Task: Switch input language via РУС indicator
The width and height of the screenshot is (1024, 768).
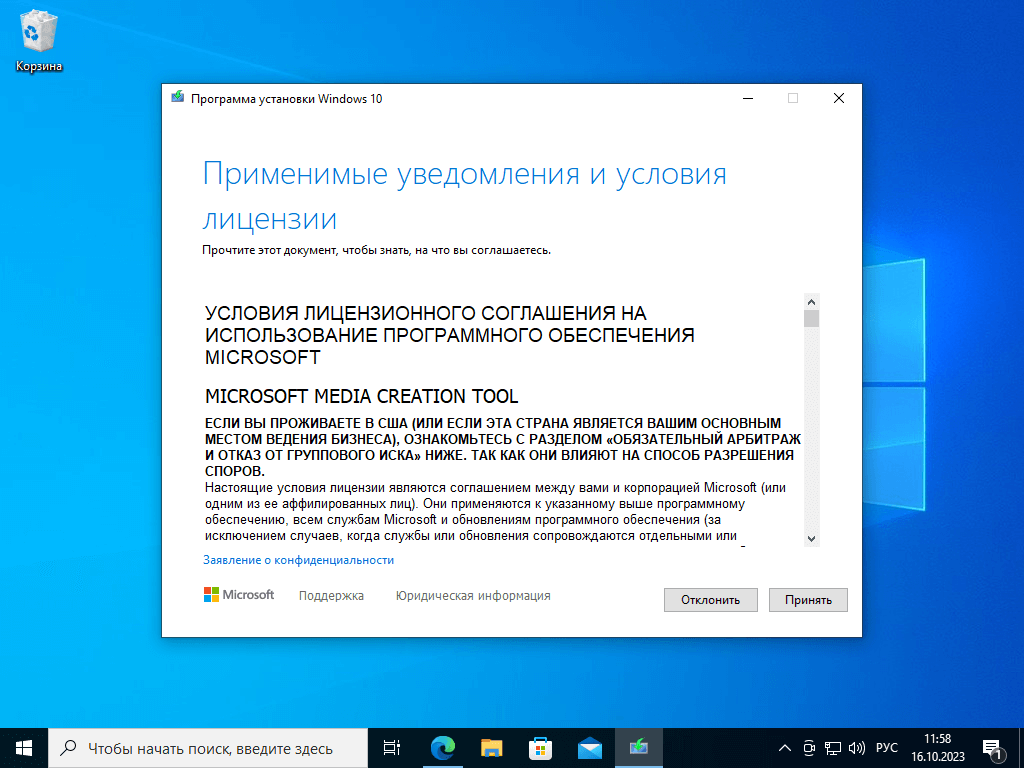Action: tap(886, 748)
